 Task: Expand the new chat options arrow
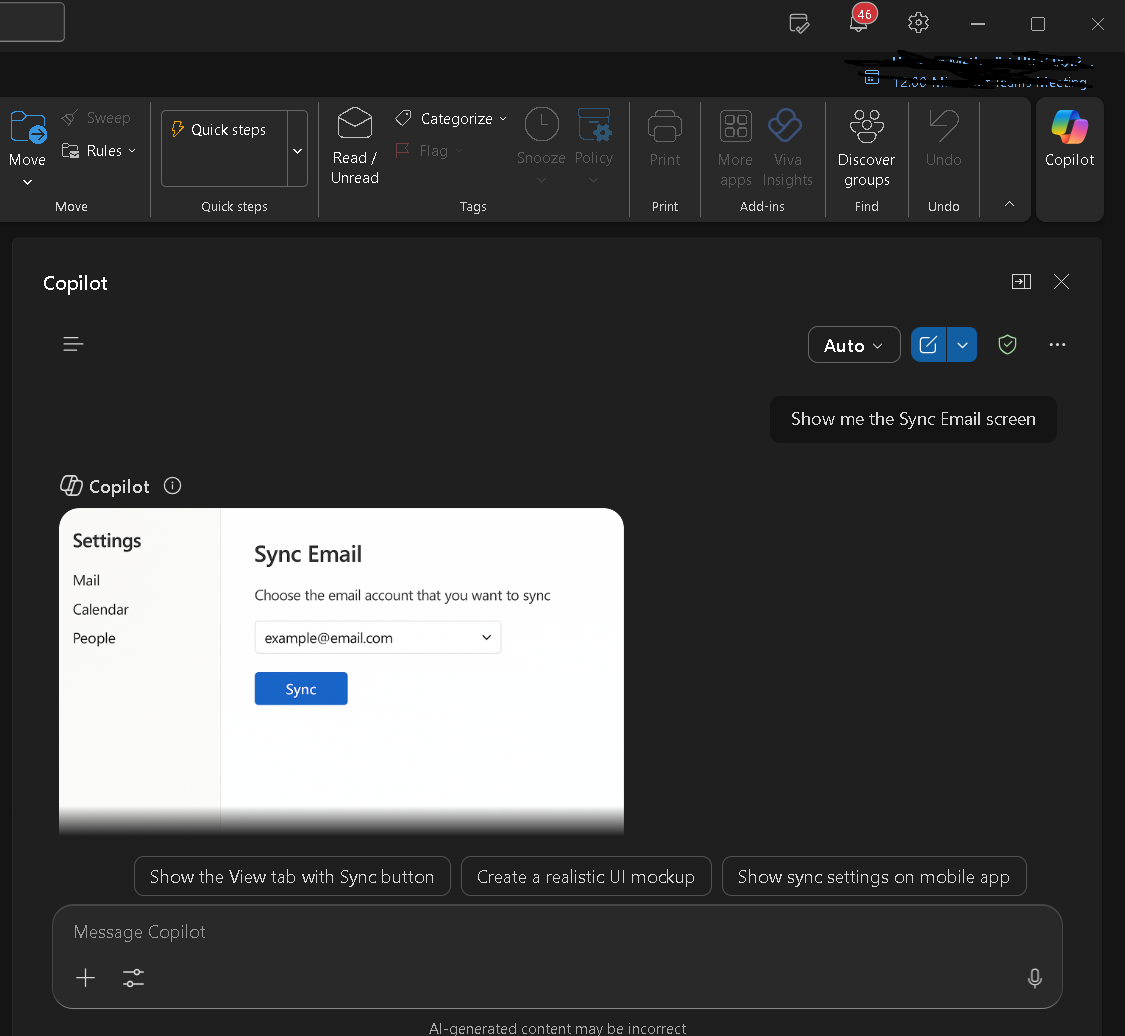[x=962, y=345]
